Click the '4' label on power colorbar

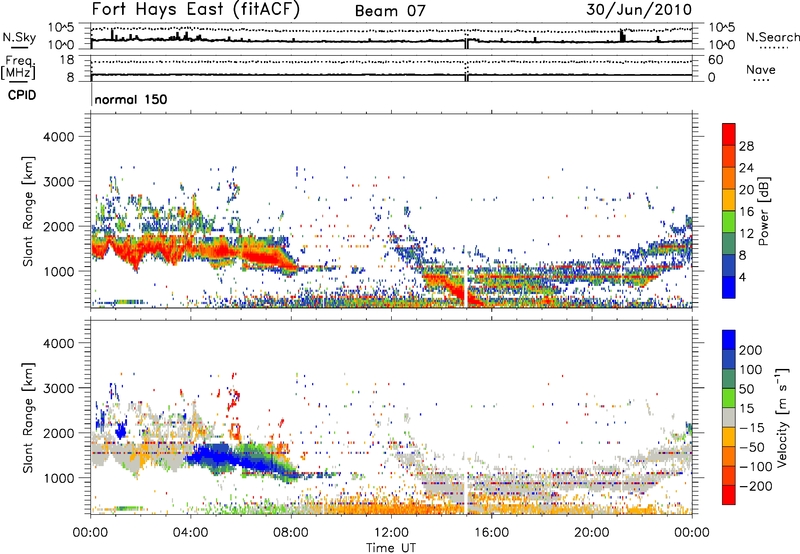742,277
